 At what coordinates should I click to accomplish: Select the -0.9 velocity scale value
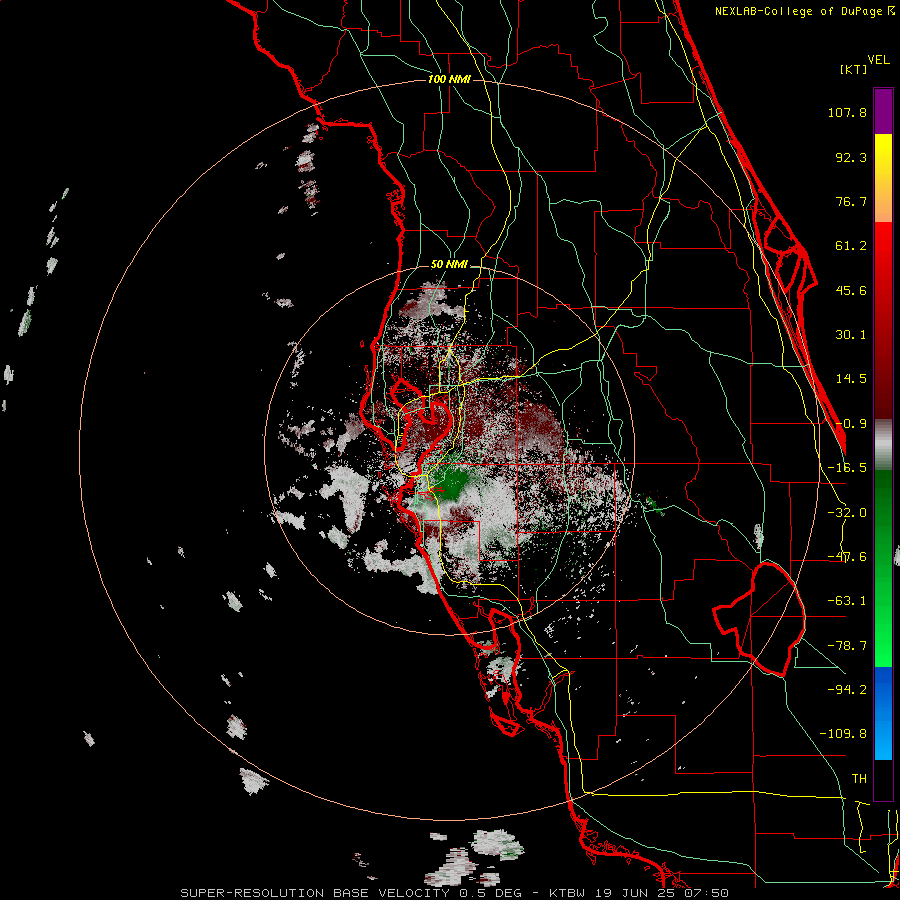(851, 424)
